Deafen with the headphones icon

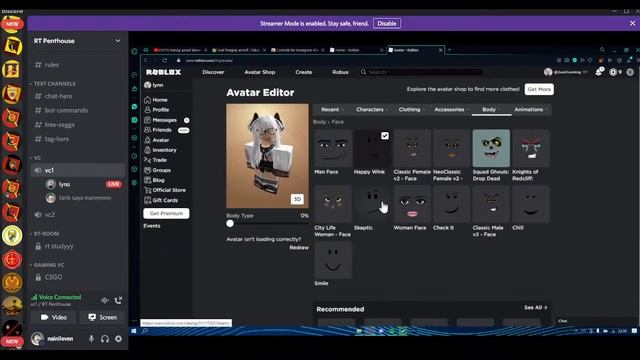click(x=105, y=339)
